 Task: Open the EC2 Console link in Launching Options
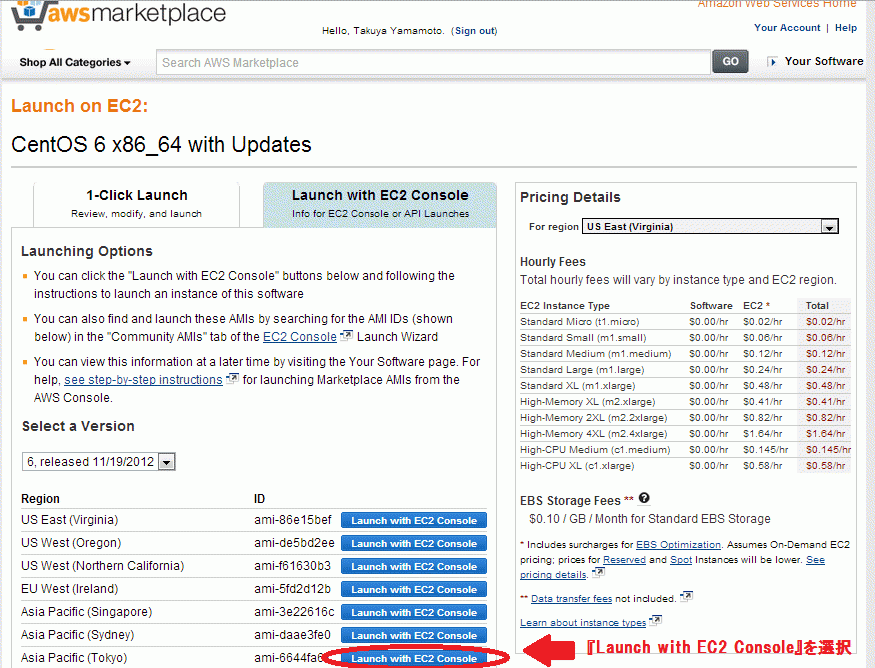coord(300,337)
